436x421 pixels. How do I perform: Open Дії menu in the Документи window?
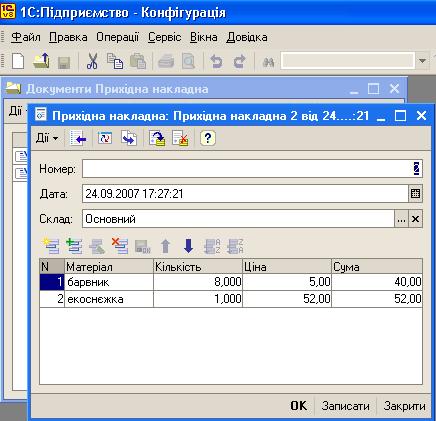[x=15, y=111]
